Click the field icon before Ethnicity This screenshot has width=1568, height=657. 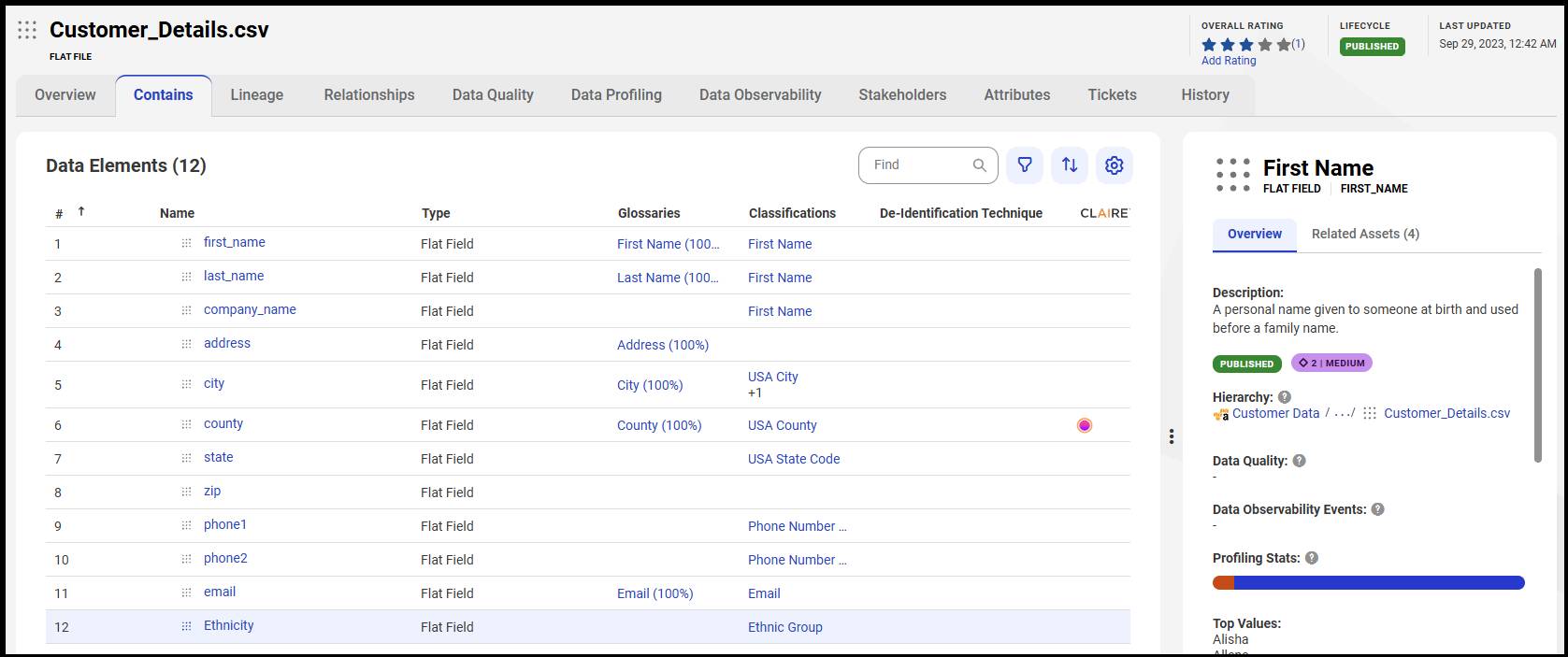coord(186,626)
